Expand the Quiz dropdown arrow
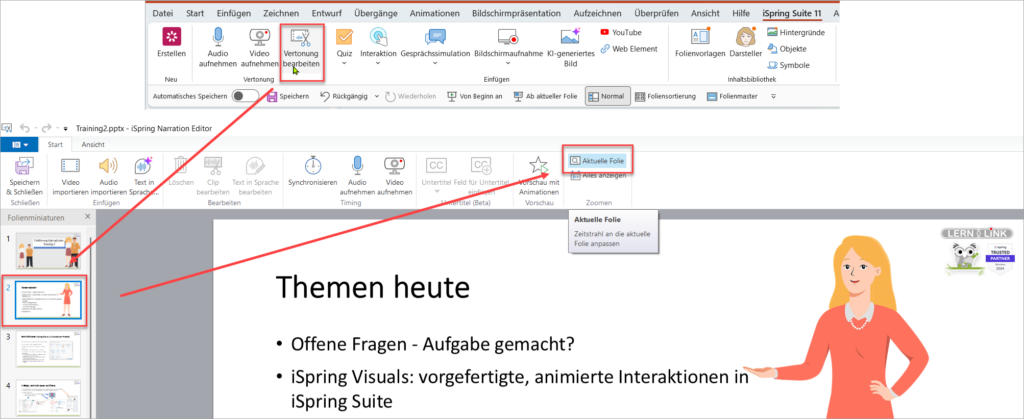 (x=344, y=63)
